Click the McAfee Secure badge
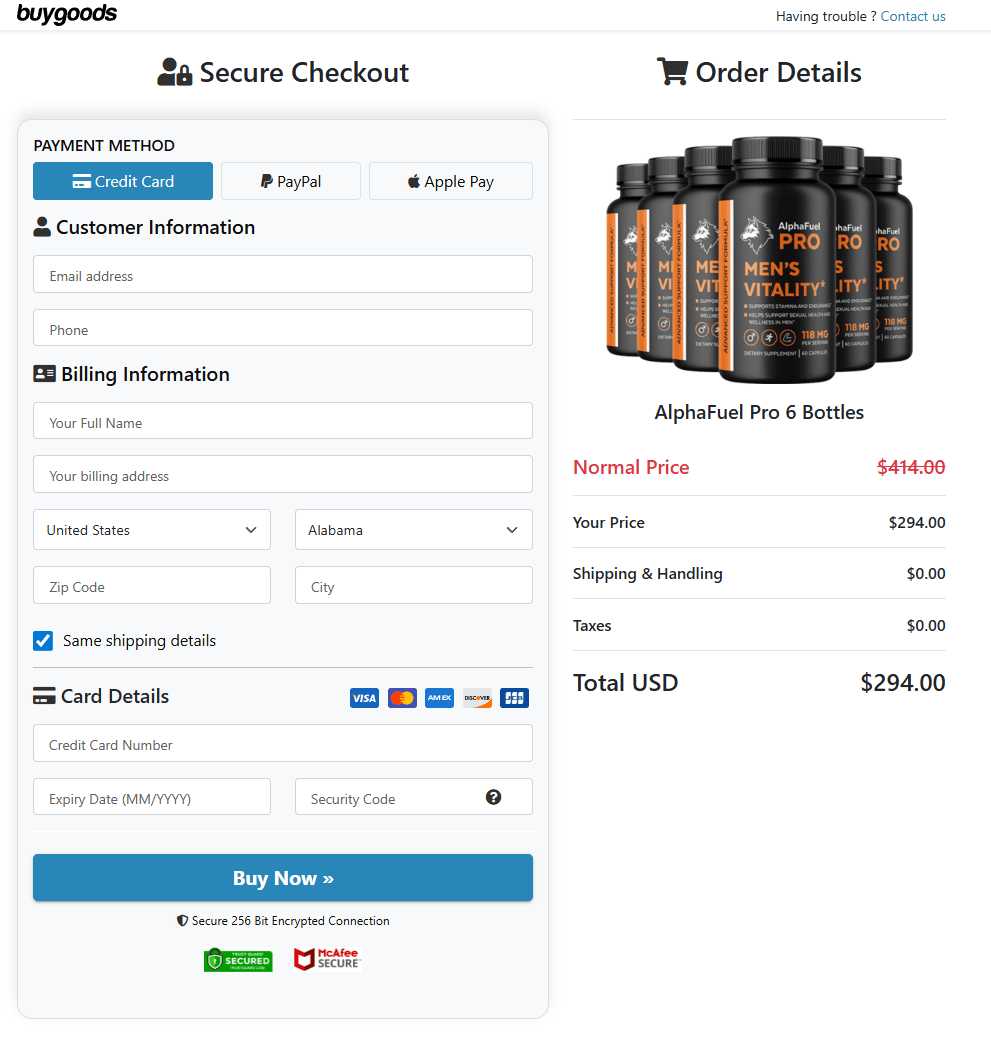The image size is (991, 1037). (x=327, y=958)
